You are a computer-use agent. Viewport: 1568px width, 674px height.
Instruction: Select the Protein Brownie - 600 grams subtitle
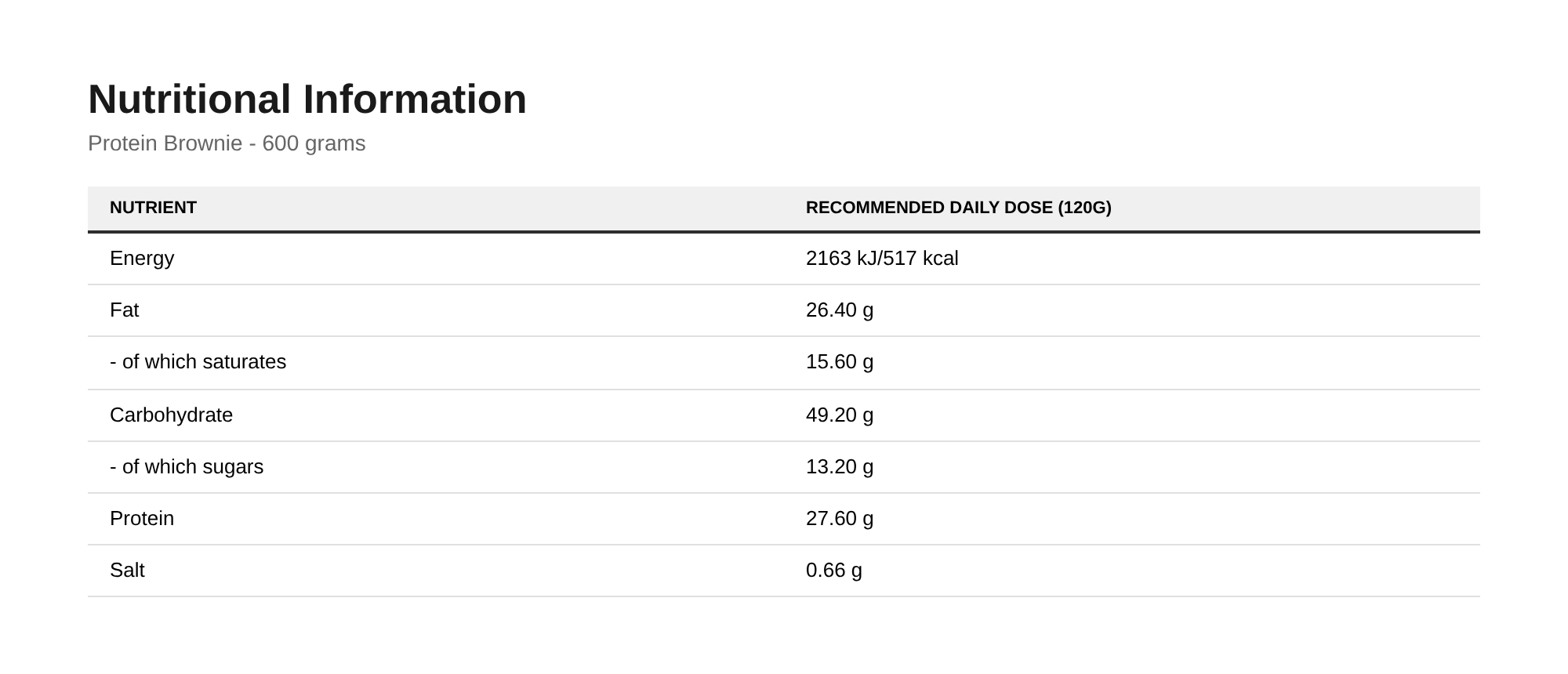click(227, 143)
